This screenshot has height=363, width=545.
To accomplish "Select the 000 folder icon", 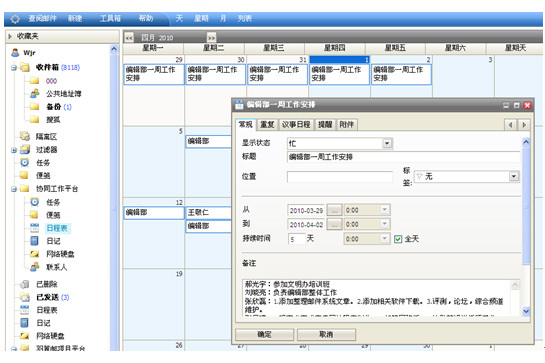I will coord(34,81).
